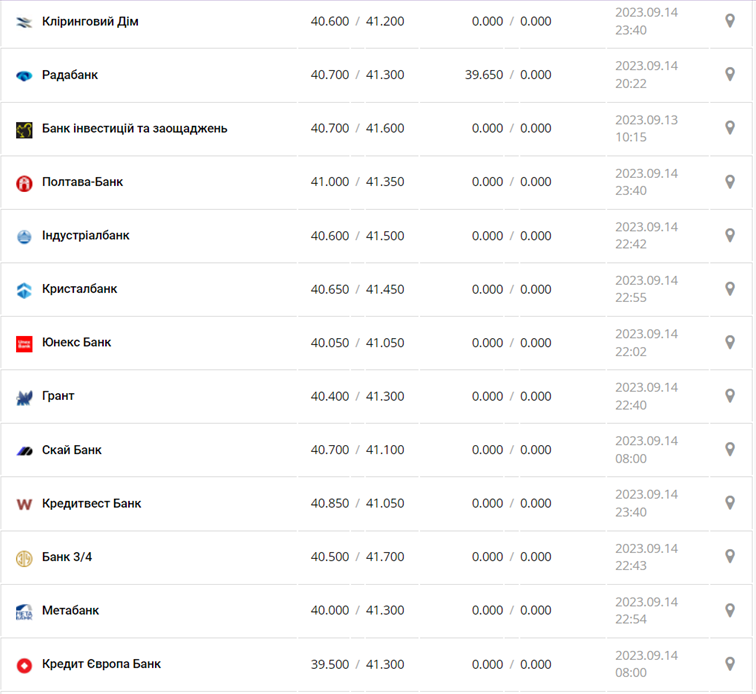The width and height of the screenshot is (756, 694).
Task: Open Банк інвестицій та заощаджень link
Action: coord(134,128)
